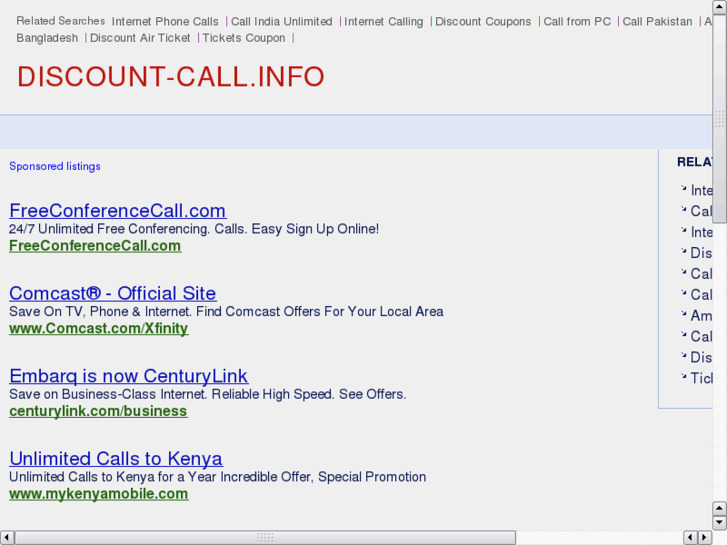
Task: Open the green FreeConferenceCall.com URL link
Action: (x=95, y=246)
